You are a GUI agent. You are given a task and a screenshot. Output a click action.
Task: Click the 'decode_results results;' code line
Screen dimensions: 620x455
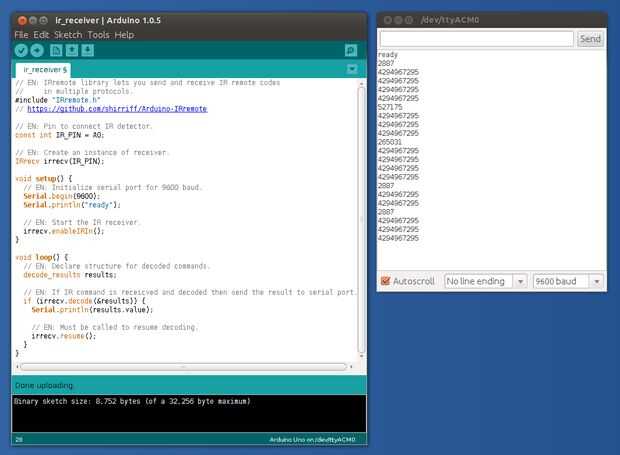pos(70,275)
